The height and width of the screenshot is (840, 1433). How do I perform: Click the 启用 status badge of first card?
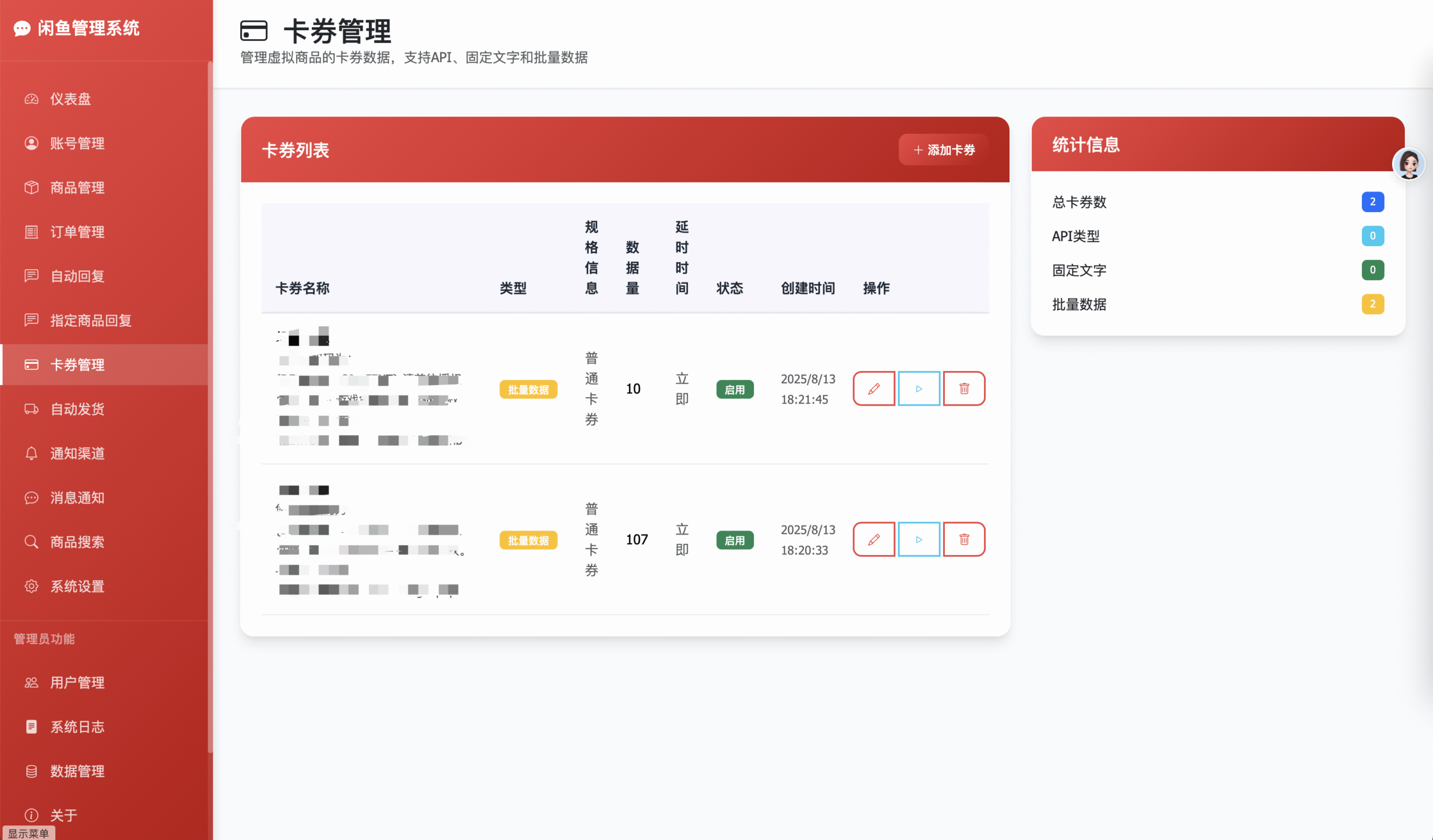coord(735,390)
